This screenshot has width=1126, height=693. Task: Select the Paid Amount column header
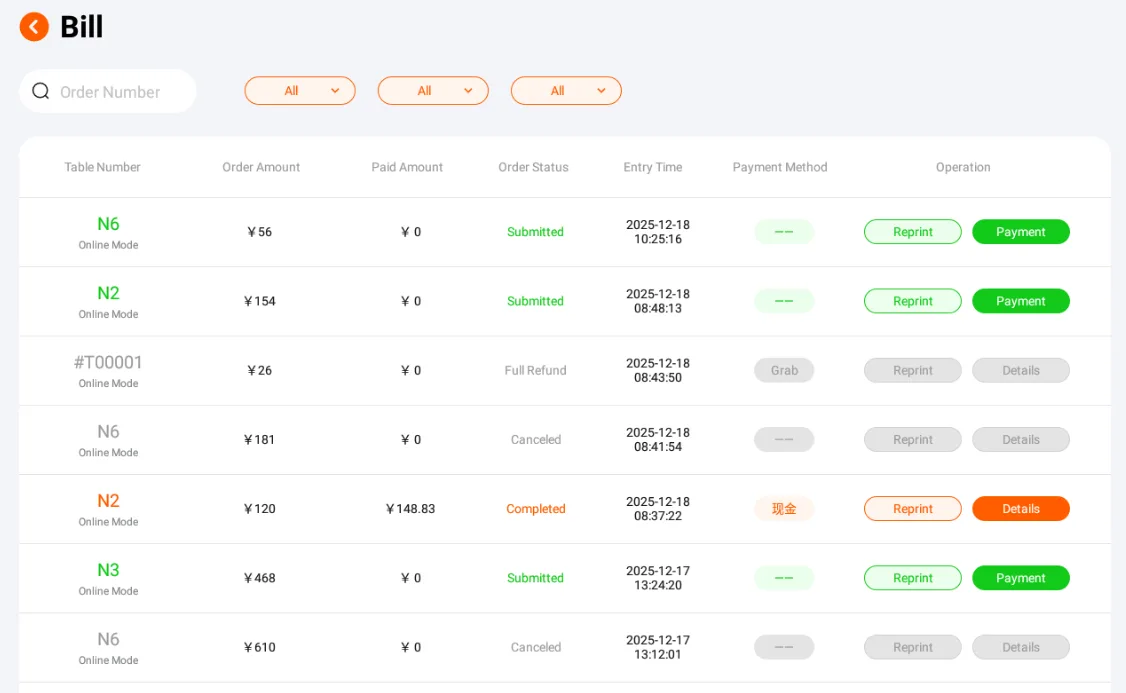tap(407, 167)
